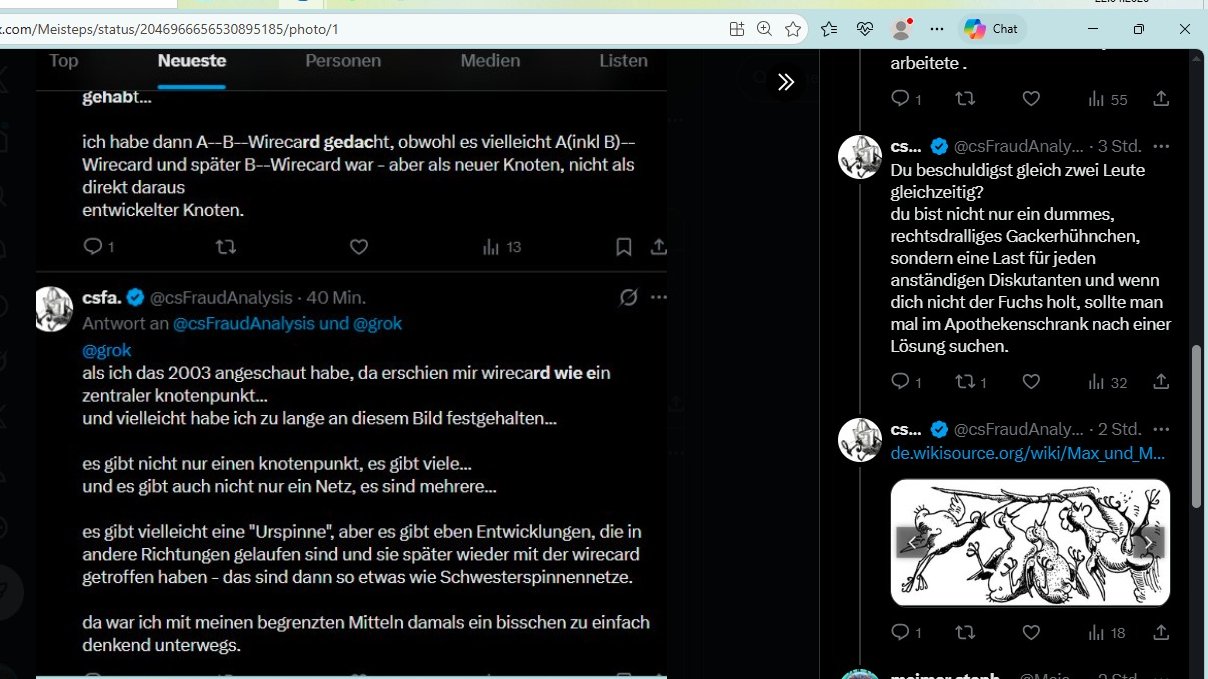Viewport: 1208px width, 679px height.
Task: Reply to csfa's tweet about Wirecard
Action: click(91, 677)
